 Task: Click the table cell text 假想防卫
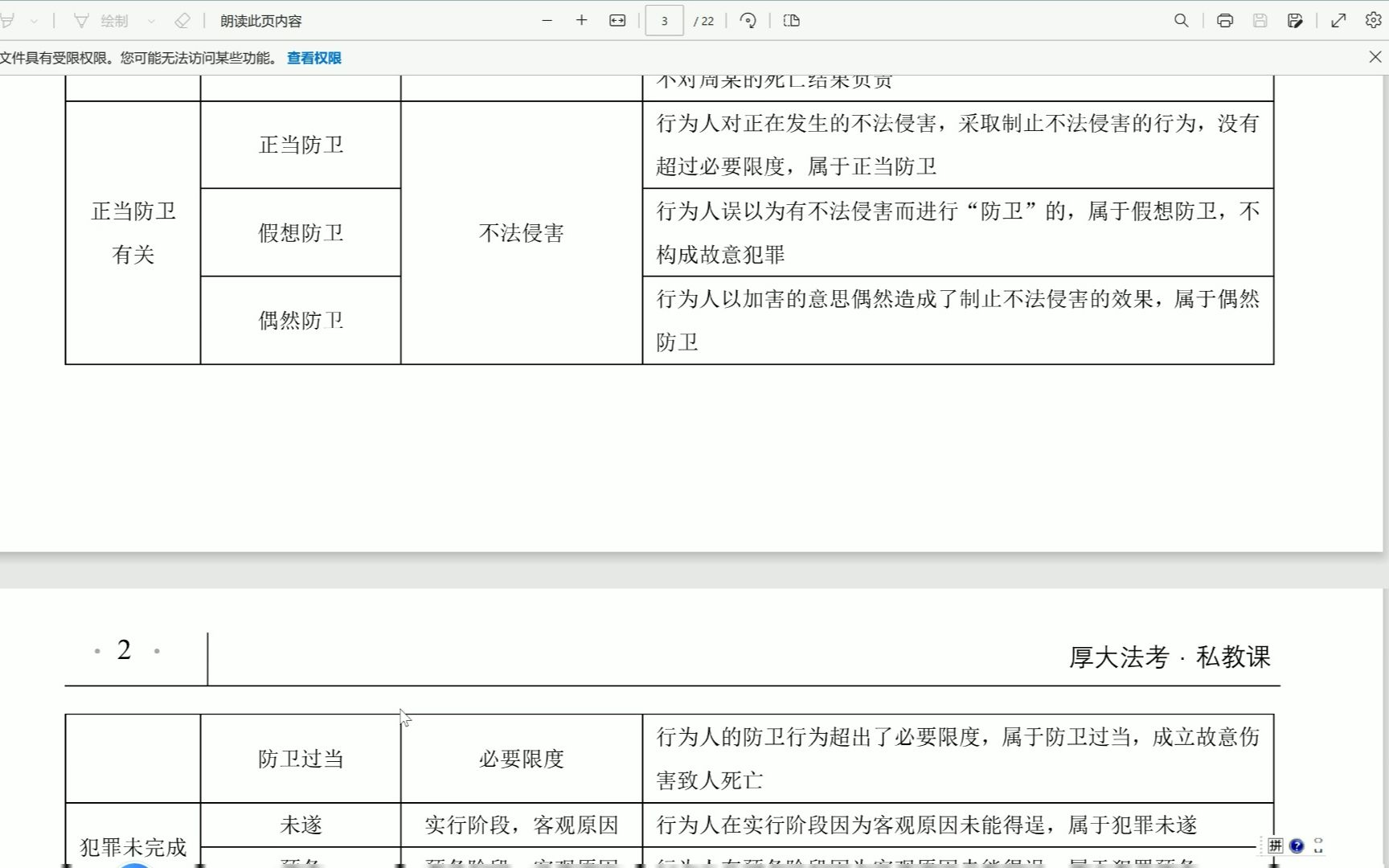pos(301,233)
